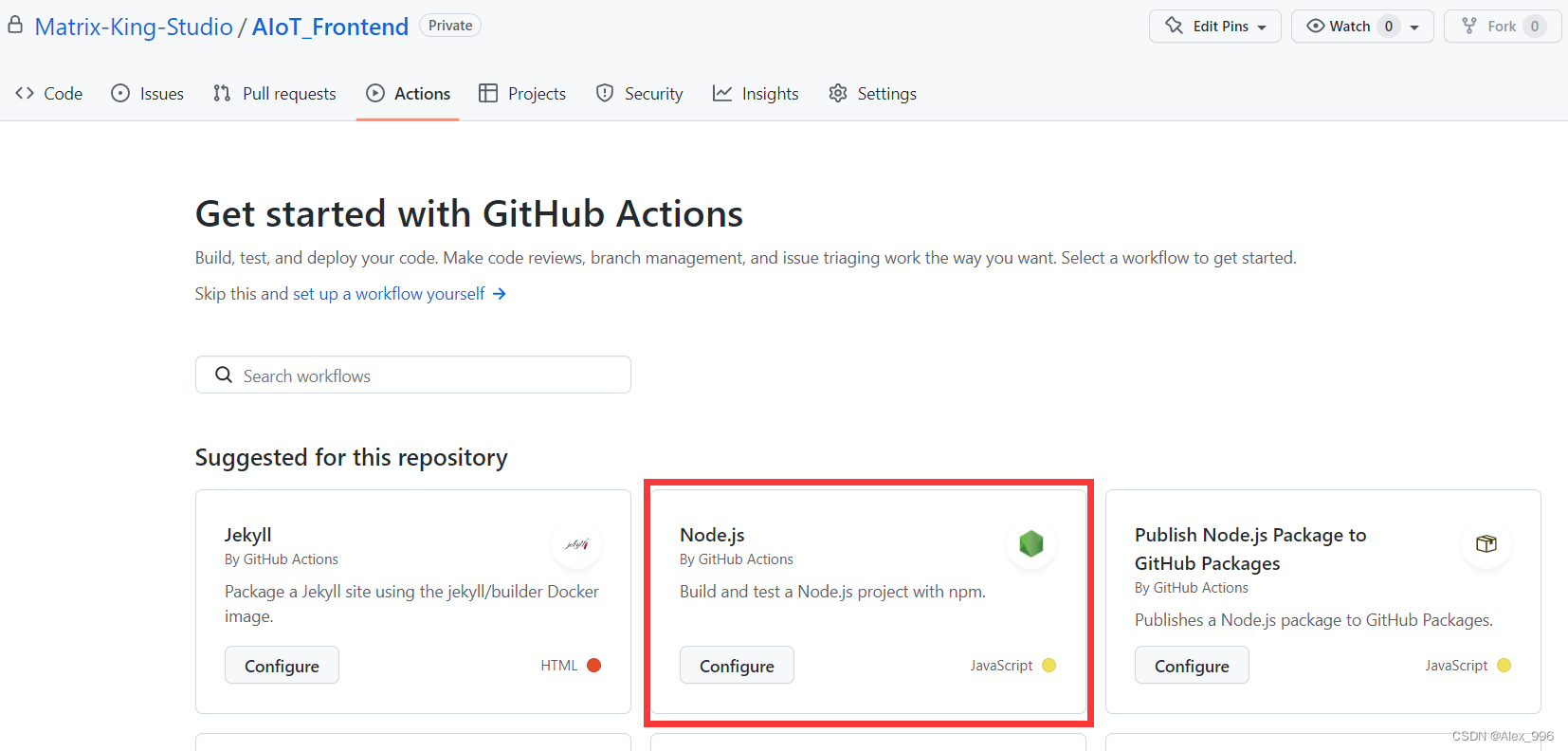Click the Jekyll logo icon
This screenshot has width=1568, height=751.
[576, 544]
